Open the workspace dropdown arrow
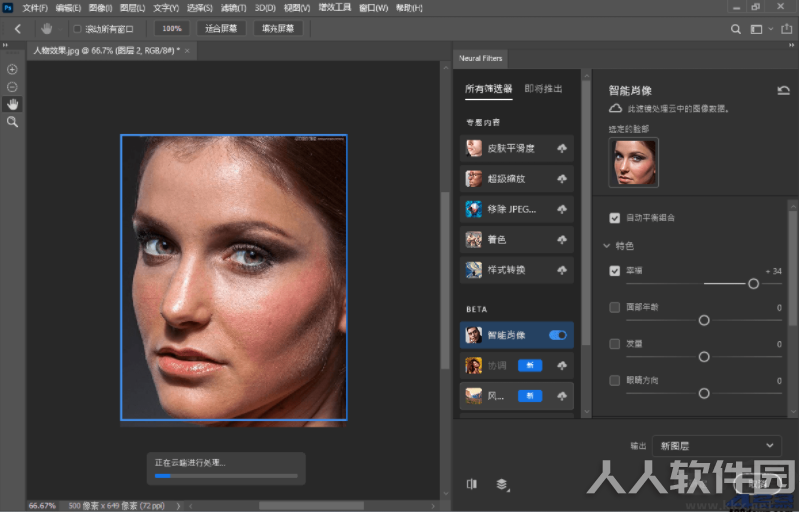The height and width of the screenshot is (512, 800). click(x=770, y=29)
